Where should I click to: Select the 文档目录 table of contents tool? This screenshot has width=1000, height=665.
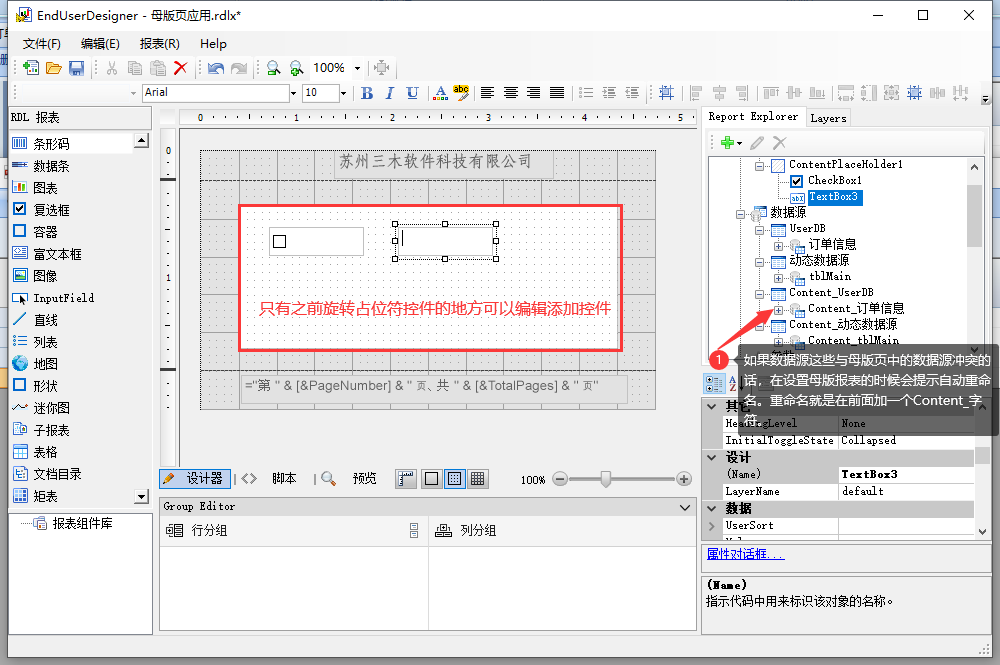(57, 474)
